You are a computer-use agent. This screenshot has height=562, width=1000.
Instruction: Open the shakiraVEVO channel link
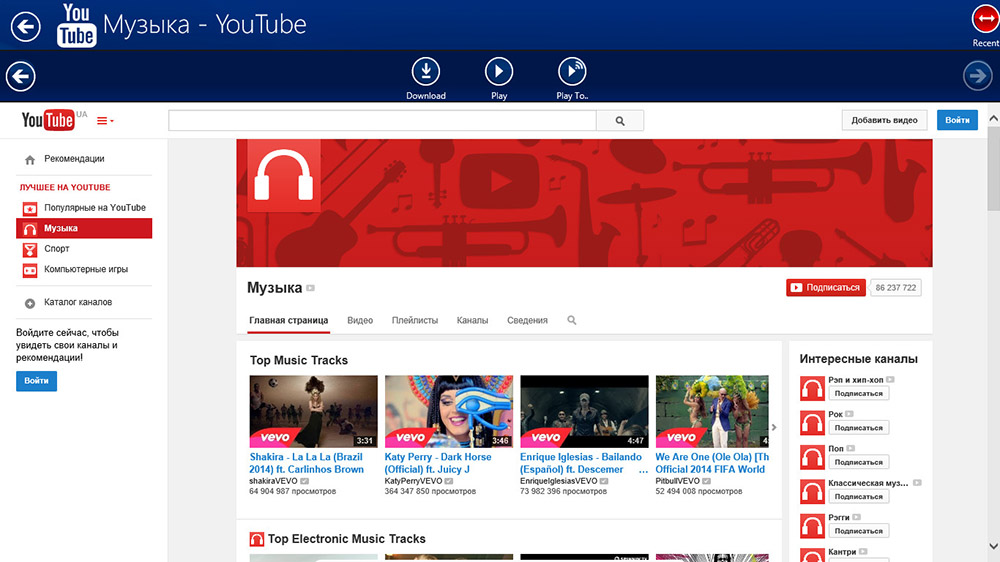[x=273, y=481]
